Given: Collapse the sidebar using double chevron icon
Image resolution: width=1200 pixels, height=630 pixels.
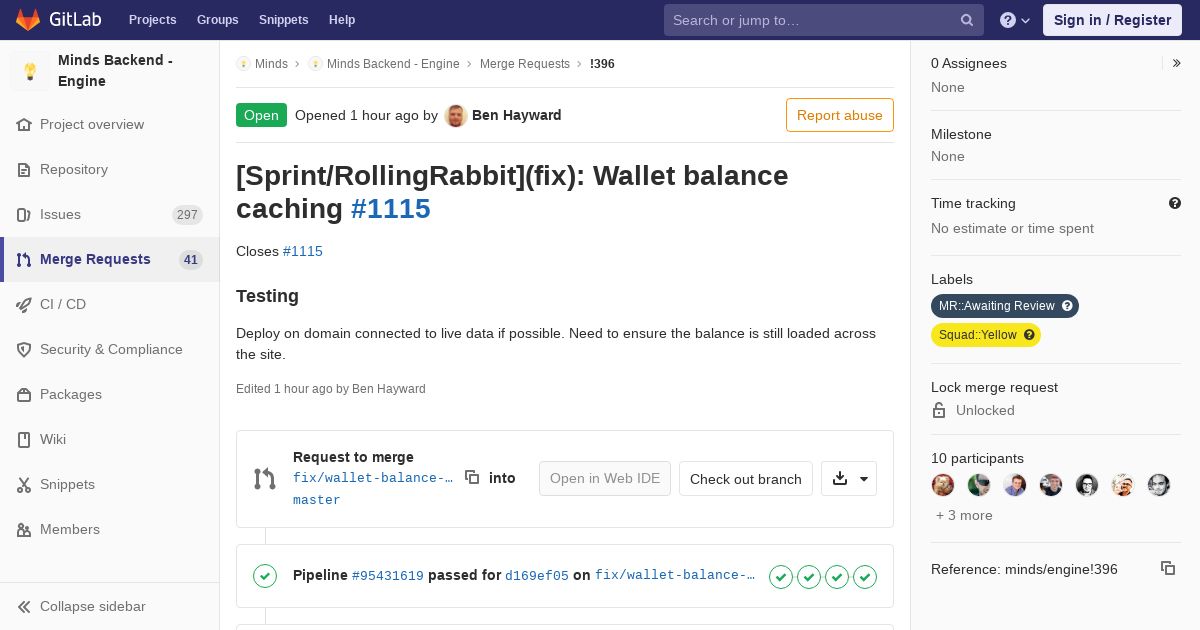Looking at the screenshot, I should [24, 607].
